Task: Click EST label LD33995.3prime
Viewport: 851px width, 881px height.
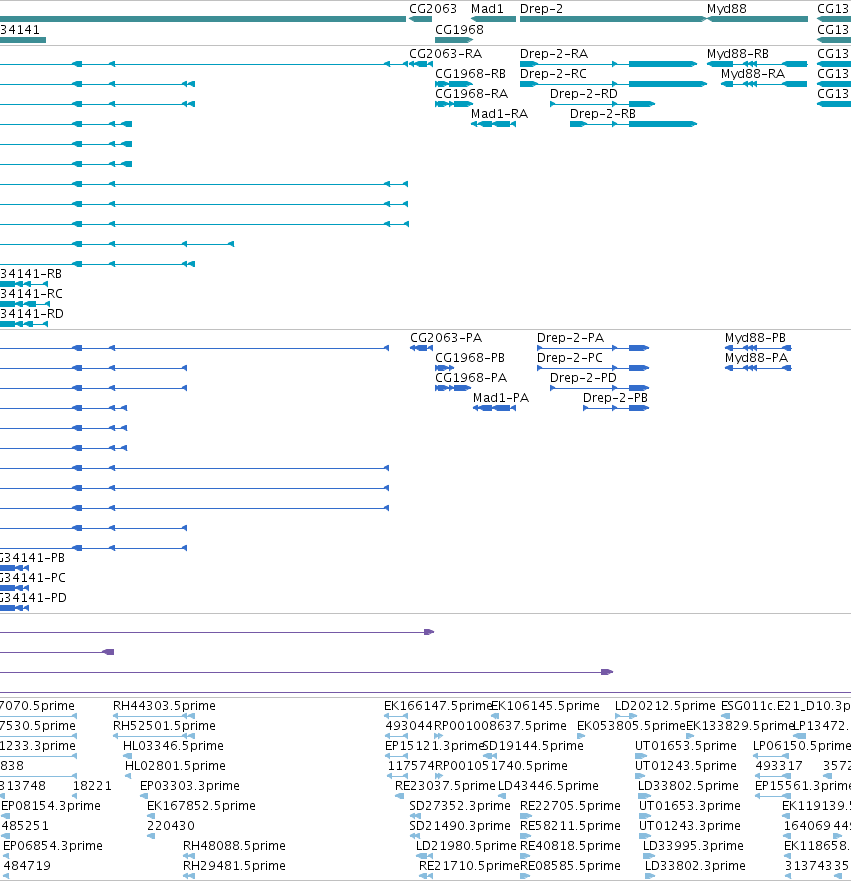Action: 693,846
